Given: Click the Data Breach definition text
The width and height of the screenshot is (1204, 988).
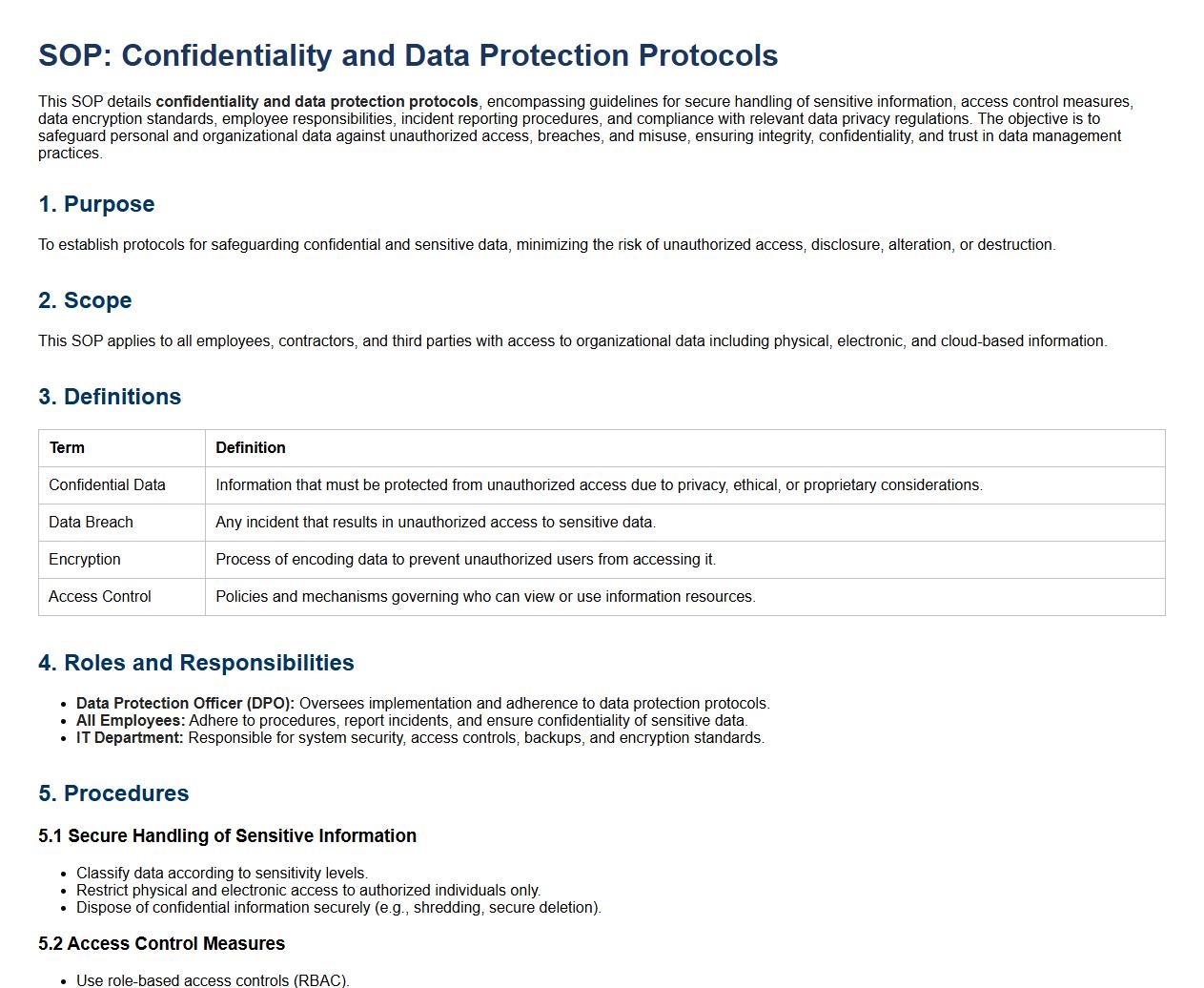Looking at the screenshot, I should click(435, 523).
